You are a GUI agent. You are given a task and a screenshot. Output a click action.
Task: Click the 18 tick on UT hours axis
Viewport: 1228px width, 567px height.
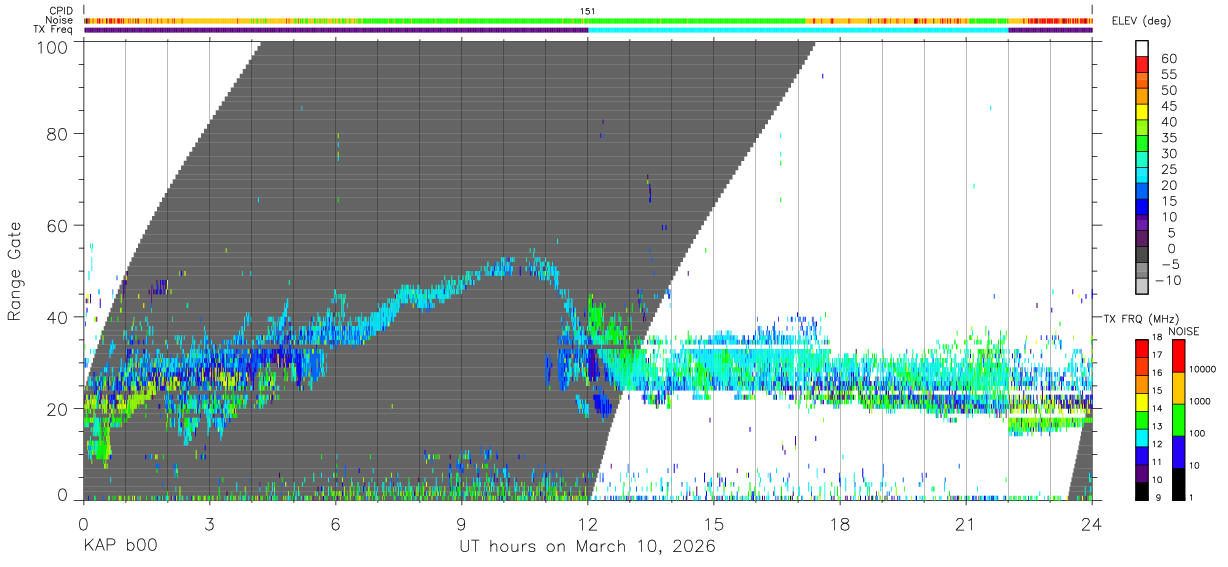point(840,524)
